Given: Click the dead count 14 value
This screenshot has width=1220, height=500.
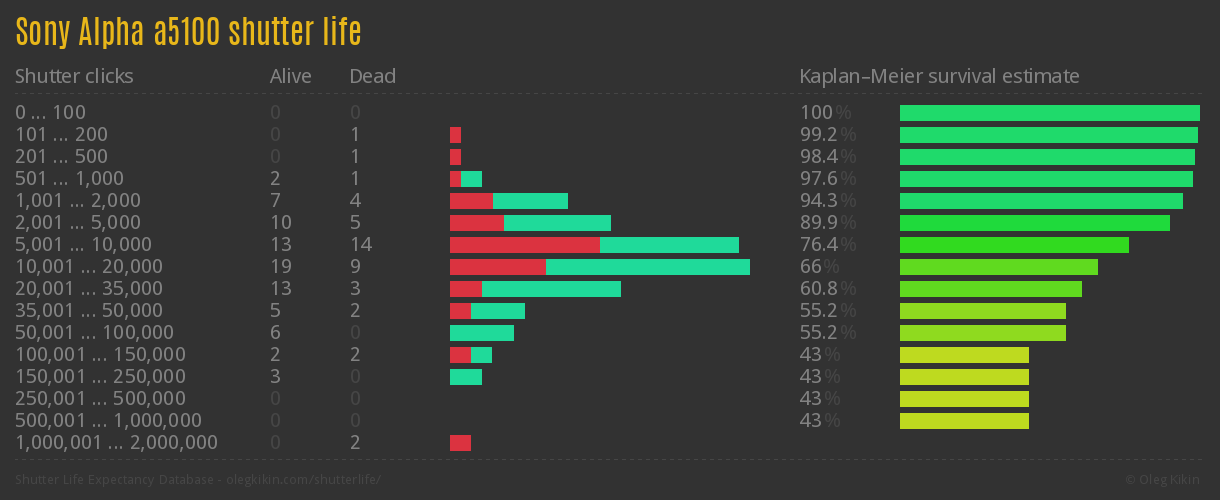Looking at the screenshot, I should 360,245.
